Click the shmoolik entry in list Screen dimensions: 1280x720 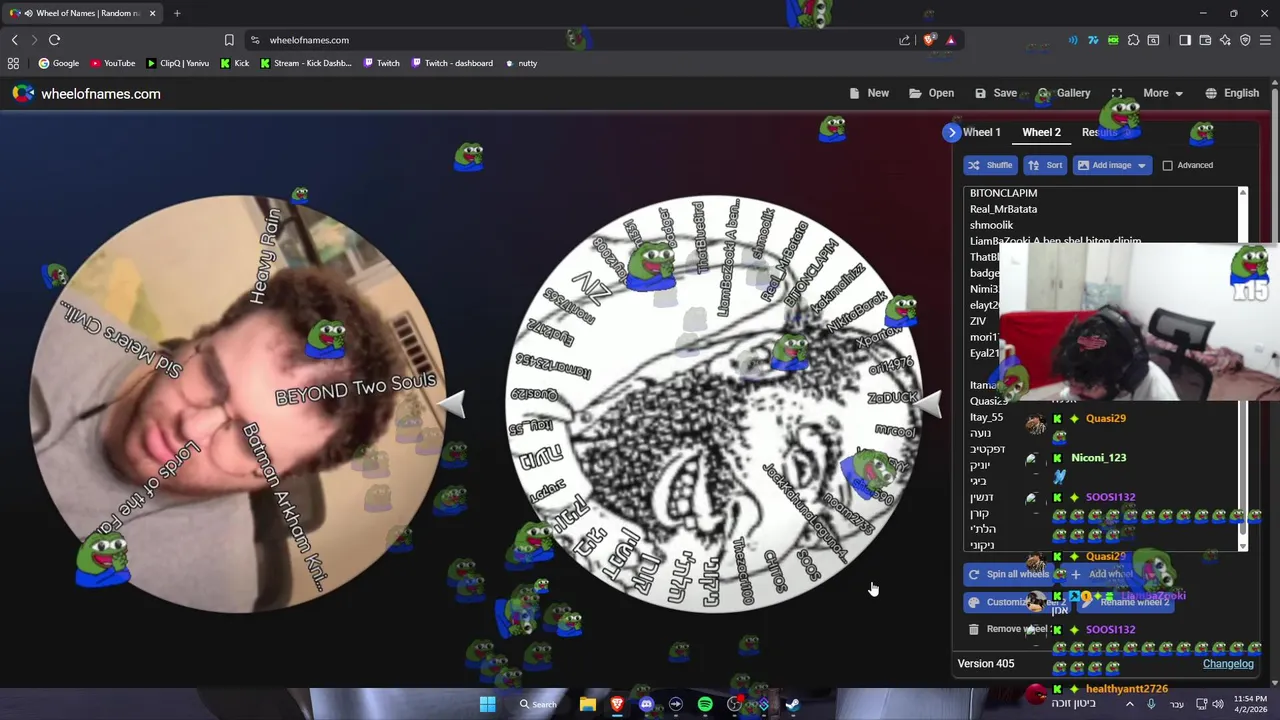[x=991, y=225]
